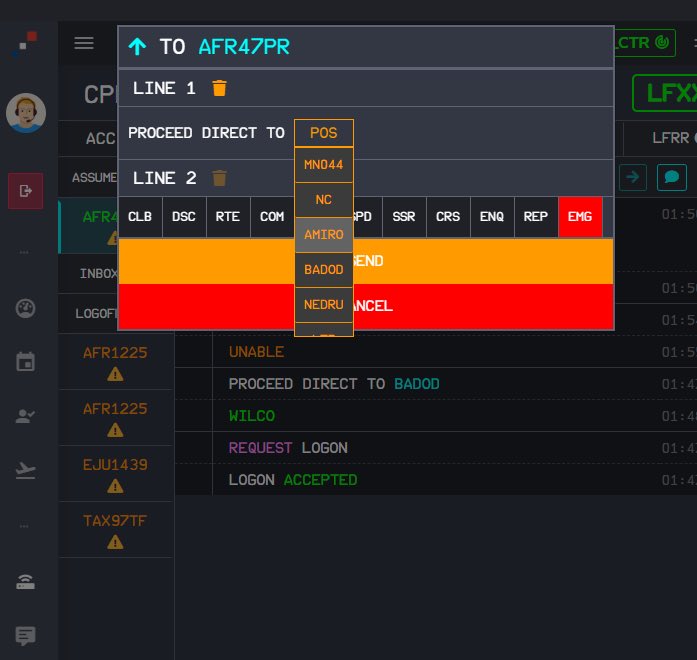The width and height of the screenshot is (697, 660).
Task: Open the router network icon in sidebar
Action: [25, 582]
